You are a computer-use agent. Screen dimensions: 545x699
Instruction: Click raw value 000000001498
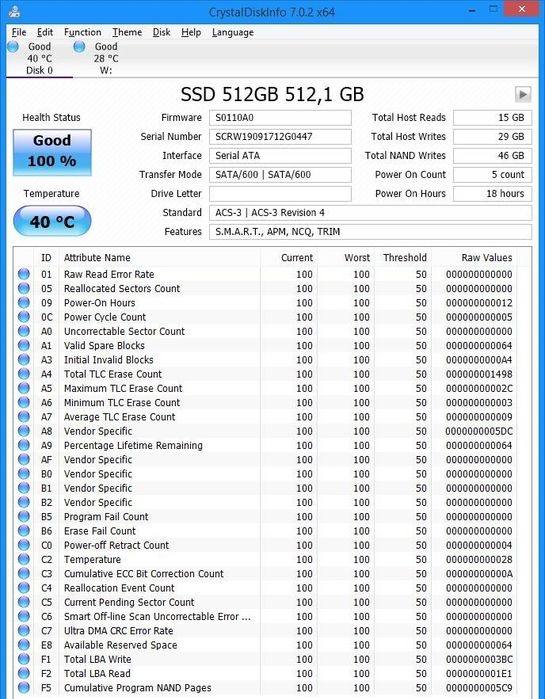pos(479,374)
